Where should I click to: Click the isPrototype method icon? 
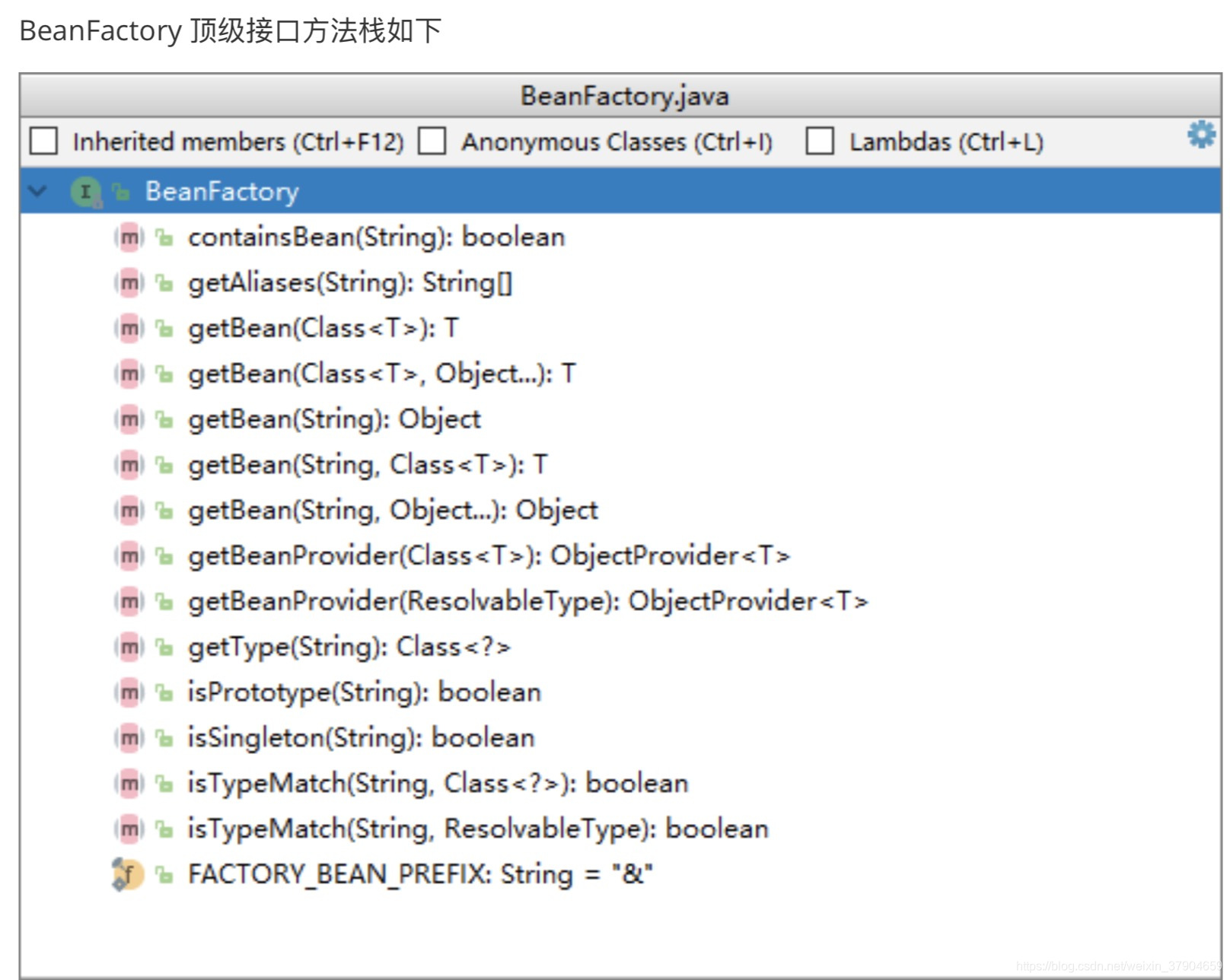click(x=129, y=692)
